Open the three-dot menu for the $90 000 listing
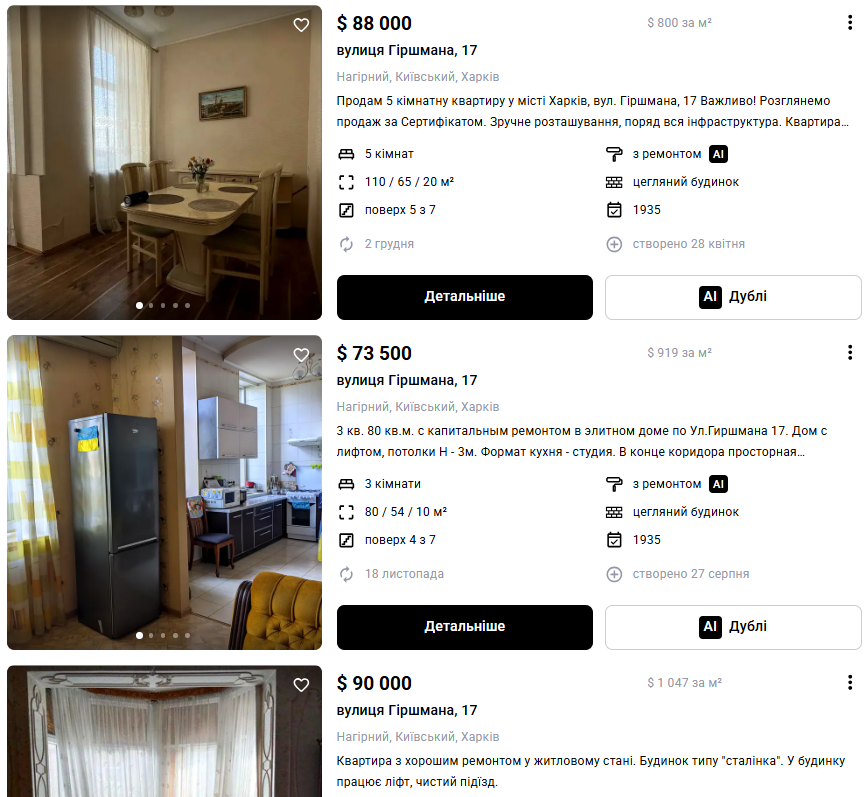Viewport: 866px width, 797px height. [849, 683]
